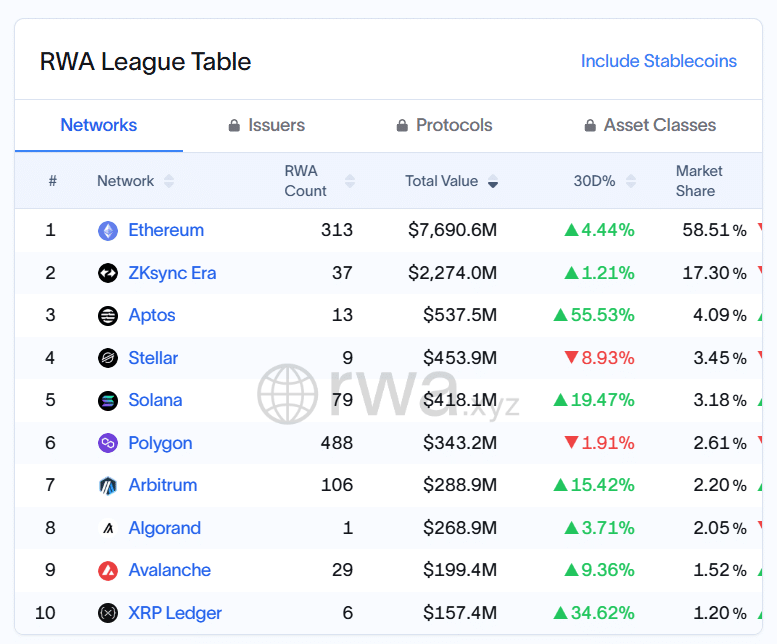Click the lock icon beside Asset Classes
Image resolution: width=777 pixels, height=644 pixels.
(x=590, y=125)
